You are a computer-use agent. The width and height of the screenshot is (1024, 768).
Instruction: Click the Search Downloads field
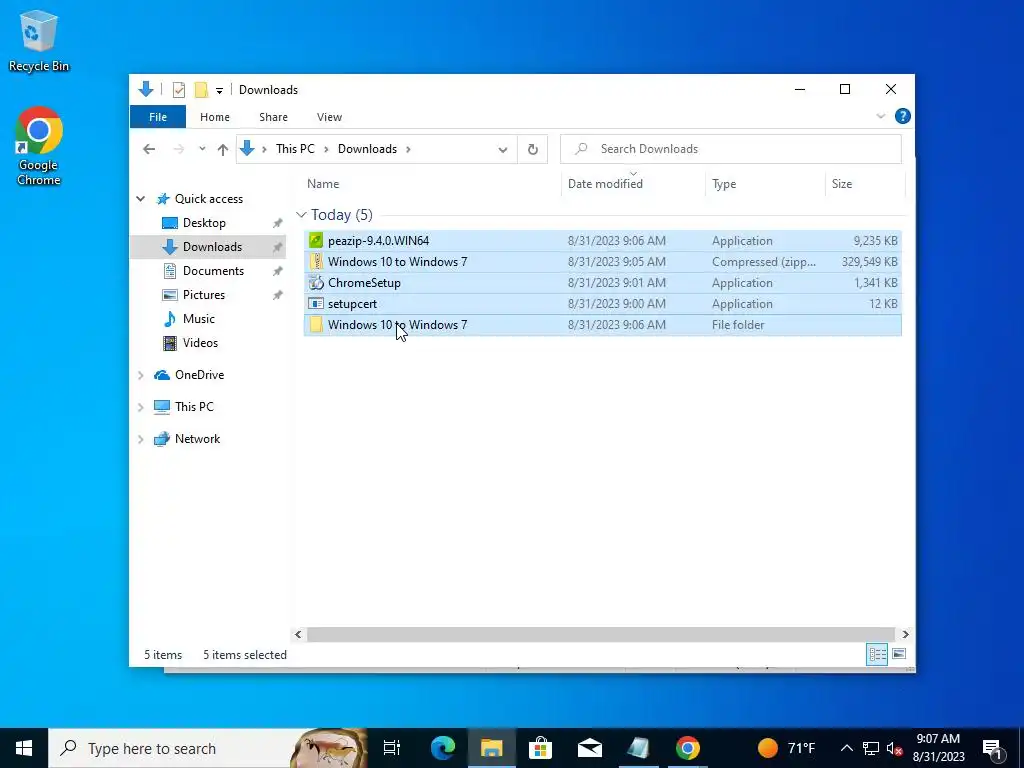pos(731,149)
